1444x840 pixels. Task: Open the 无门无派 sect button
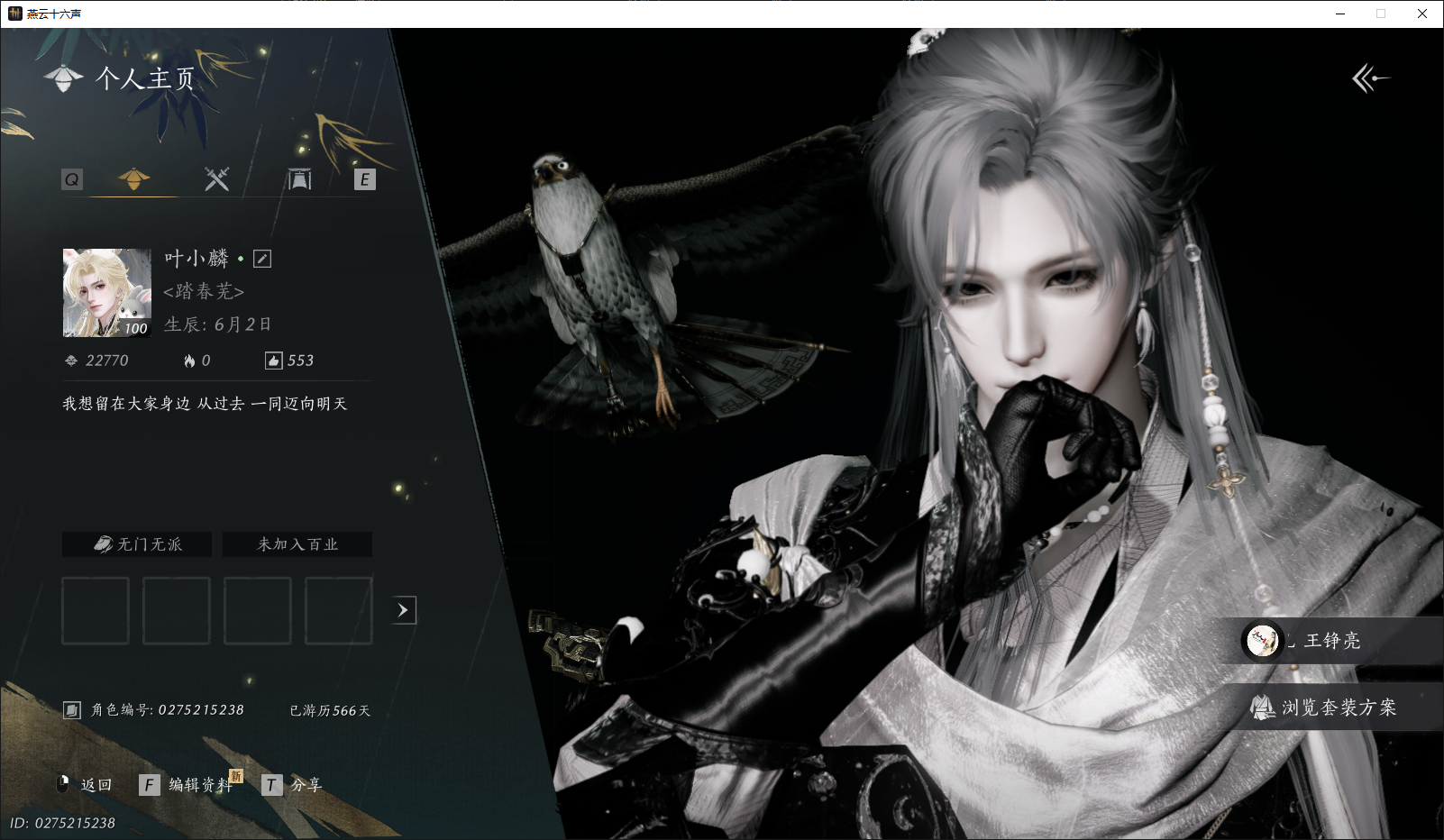[x=137, y=544]
